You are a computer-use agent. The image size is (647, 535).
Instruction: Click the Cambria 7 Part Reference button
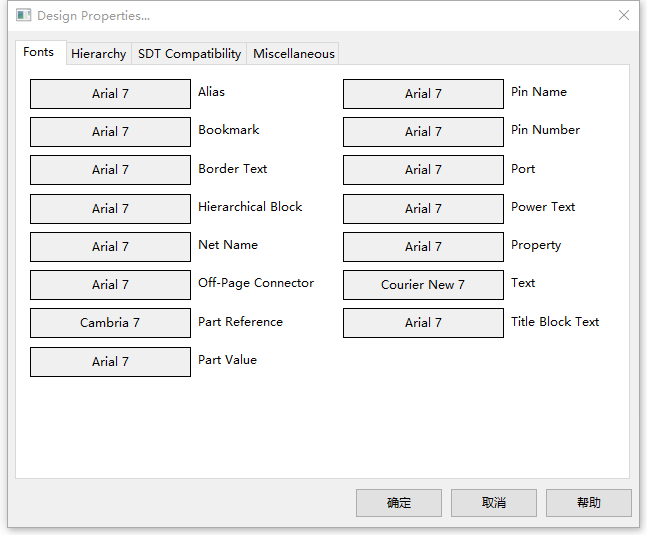coord(110,323)
